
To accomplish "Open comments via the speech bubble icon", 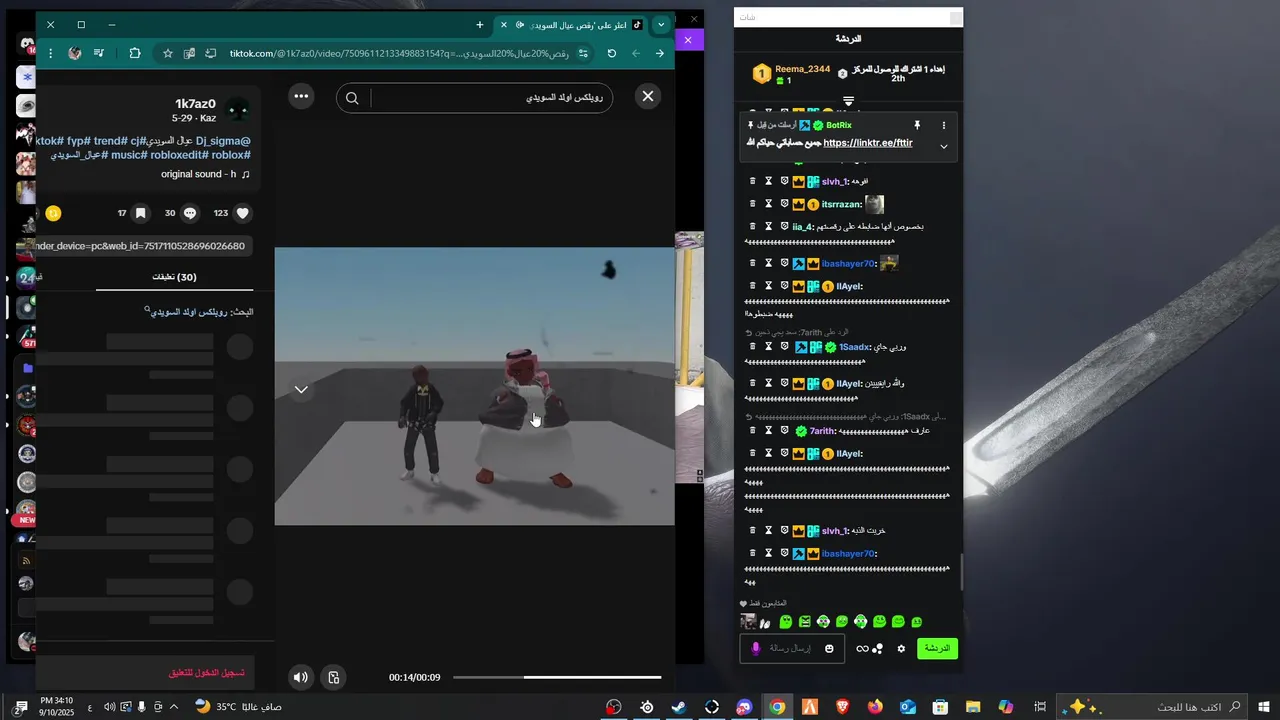I will point(190,213).
